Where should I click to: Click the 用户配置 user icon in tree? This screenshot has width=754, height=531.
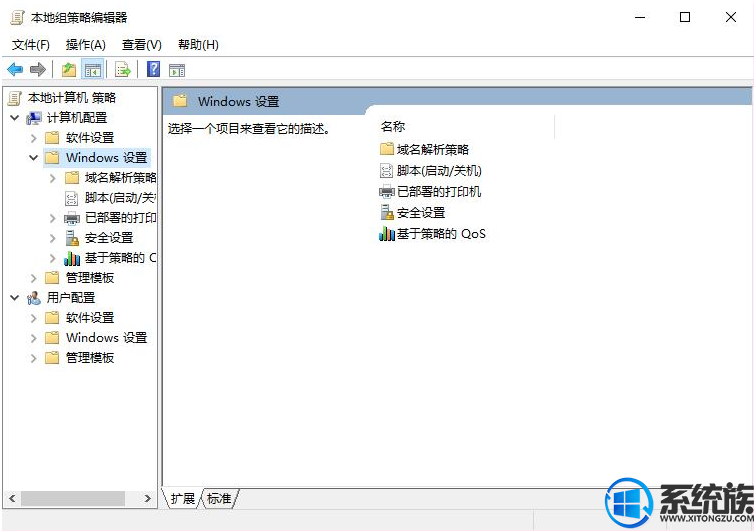tap(34, 298)
